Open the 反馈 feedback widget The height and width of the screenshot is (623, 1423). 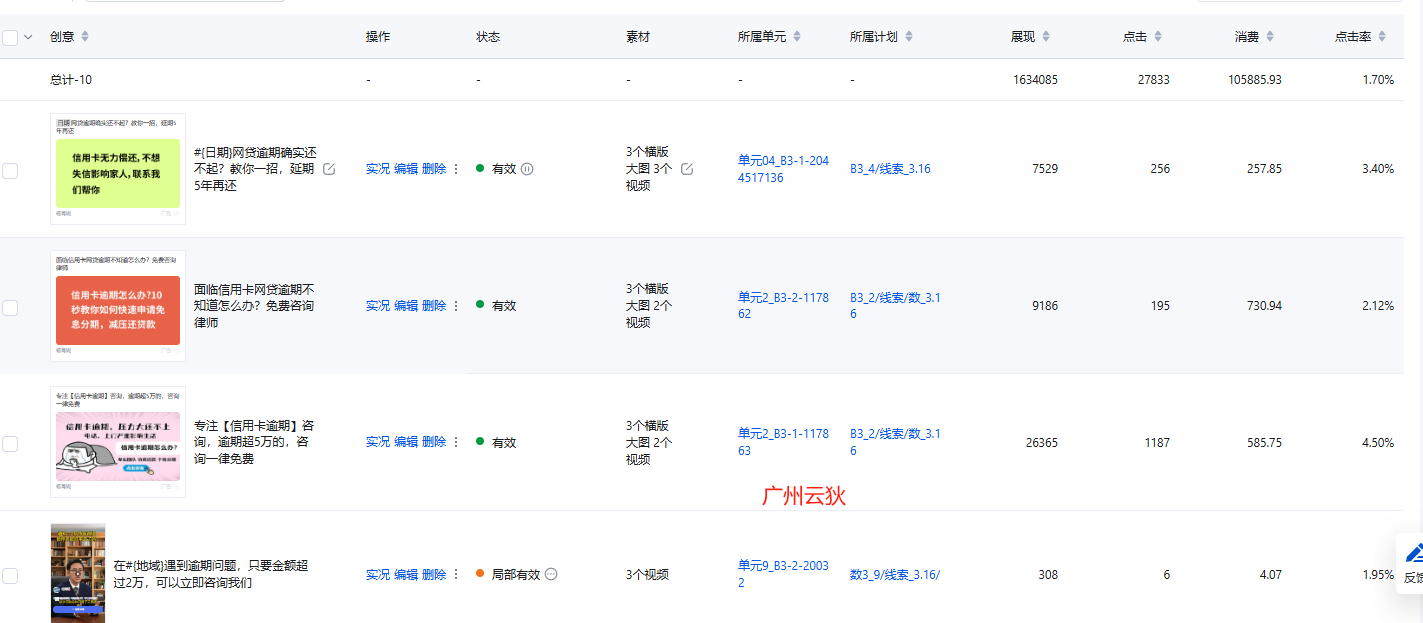point(1412,563)
